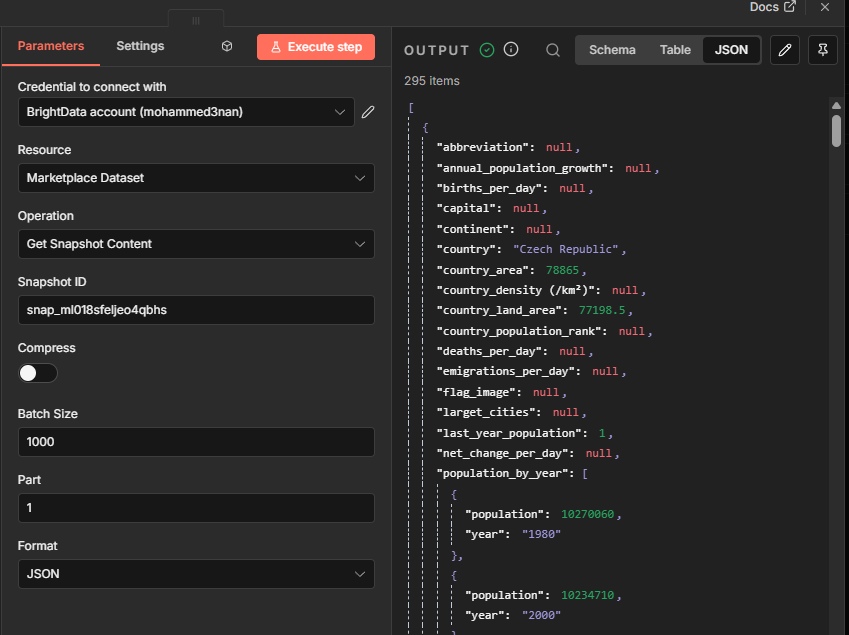
Task: Switch output view to Schema
Action: pos(612,50)
